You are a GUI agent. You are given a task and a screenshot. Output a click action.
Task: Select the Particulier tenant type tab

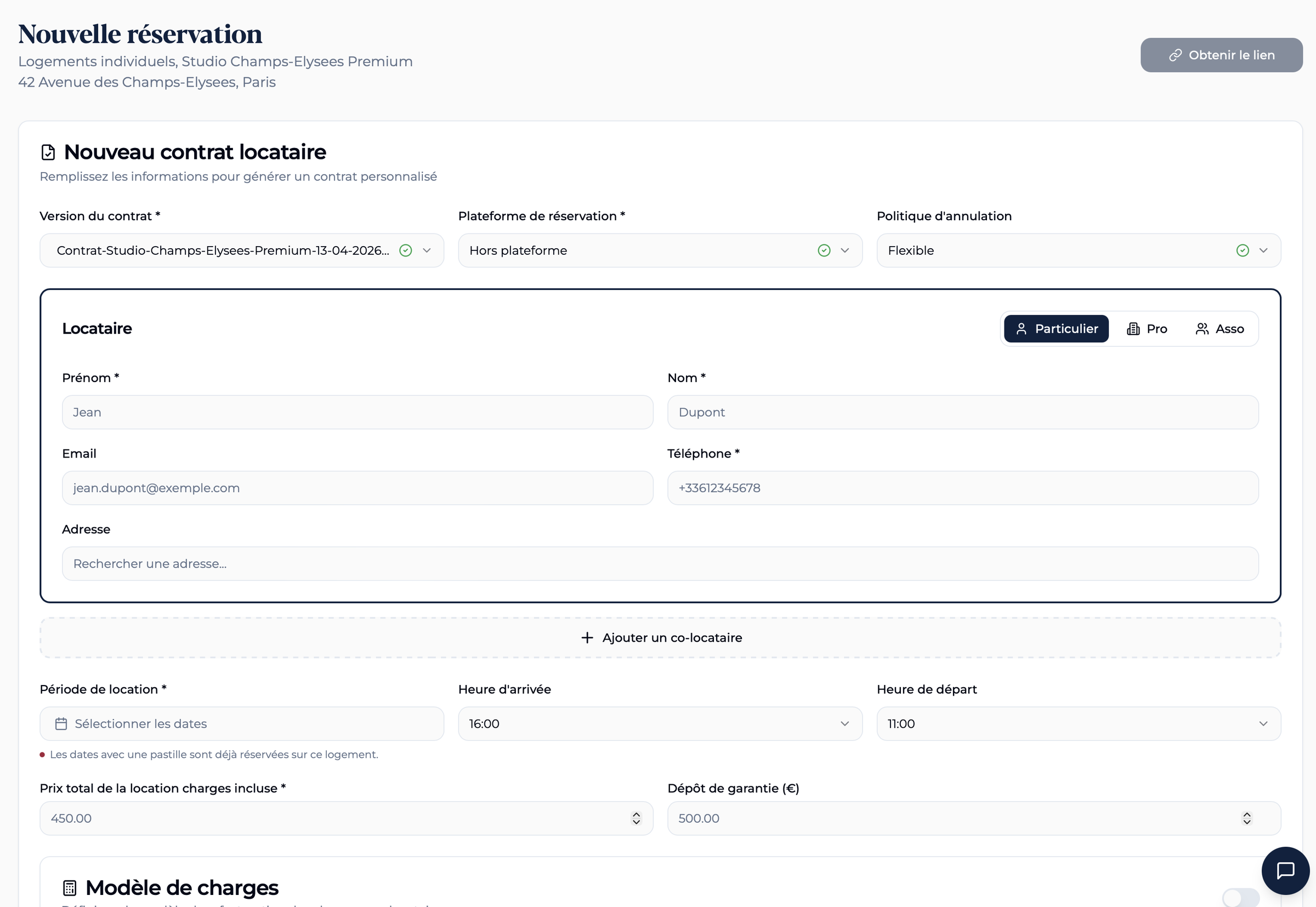[1056, 329]
